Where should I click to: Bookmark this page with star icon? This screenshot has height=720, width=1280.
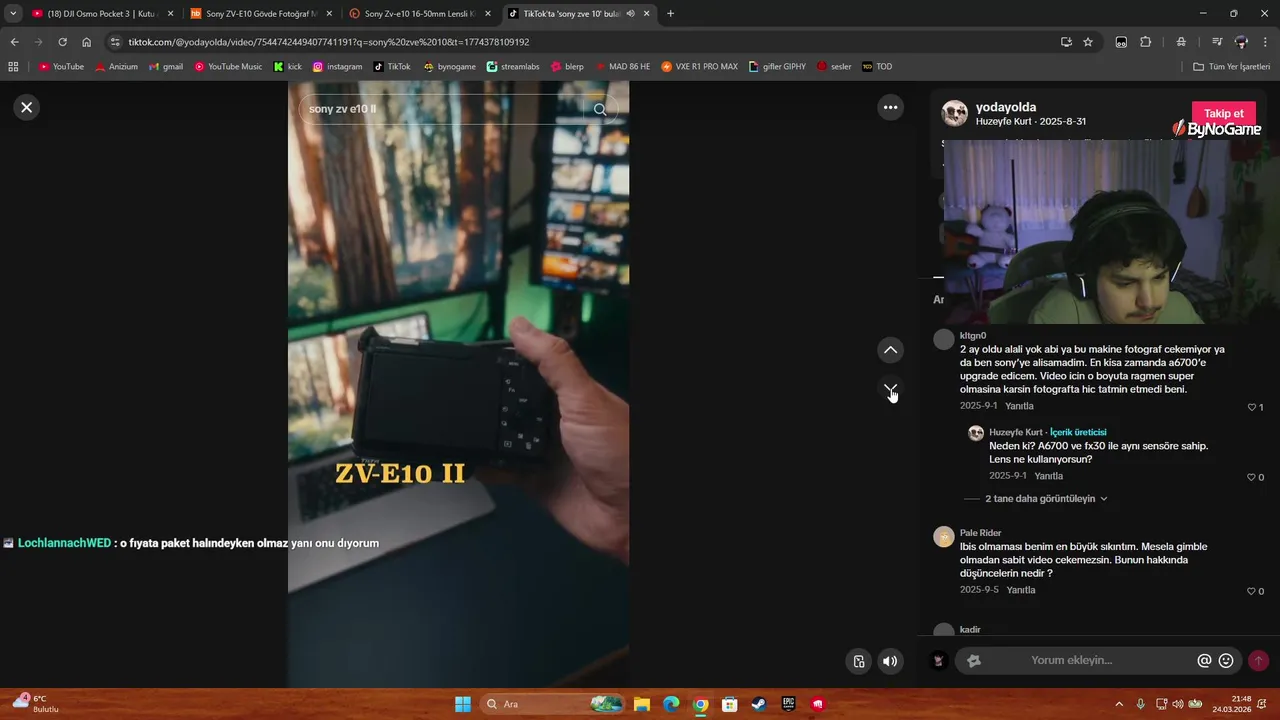coord(1088,42)
